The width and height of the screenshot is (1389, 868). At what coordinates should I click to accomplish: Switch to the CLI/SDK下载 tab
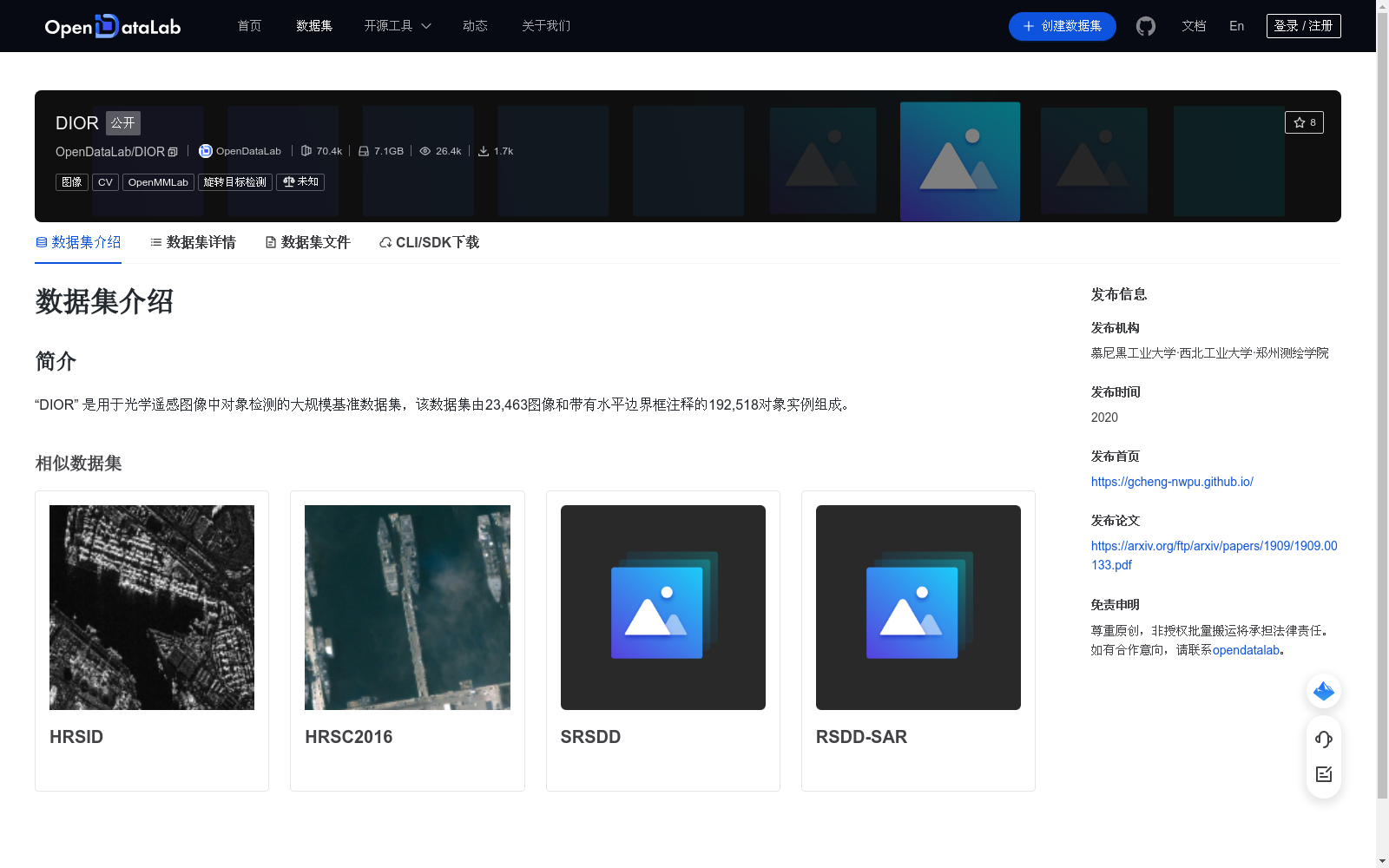[x=429, y=242]
